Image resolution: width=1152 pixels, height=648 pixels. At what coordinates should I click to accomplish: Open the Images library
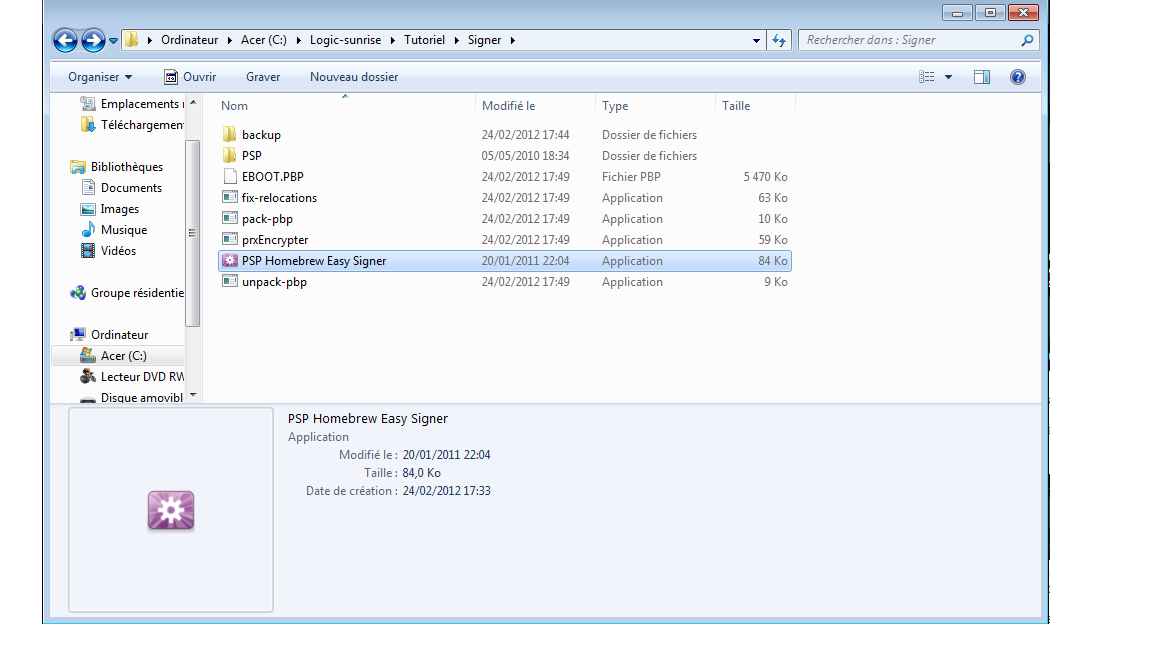(x=109, y=209)
